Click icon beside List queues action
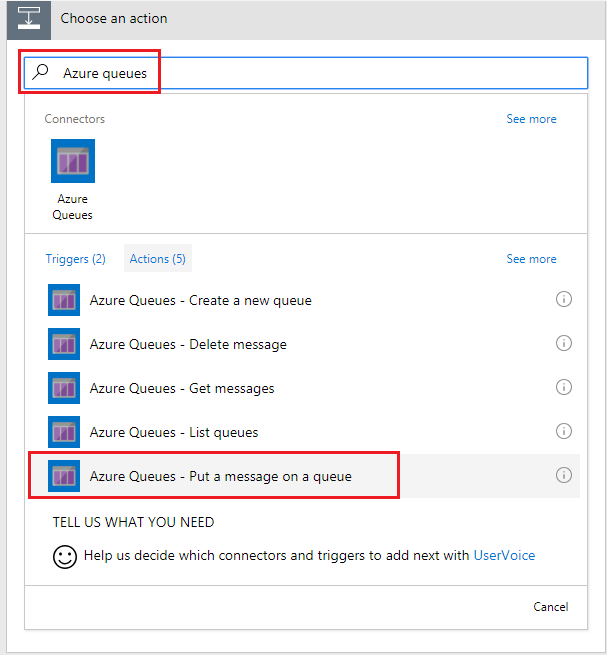The image size is (607, 655). pyautogui.click(x=64, y=432)
